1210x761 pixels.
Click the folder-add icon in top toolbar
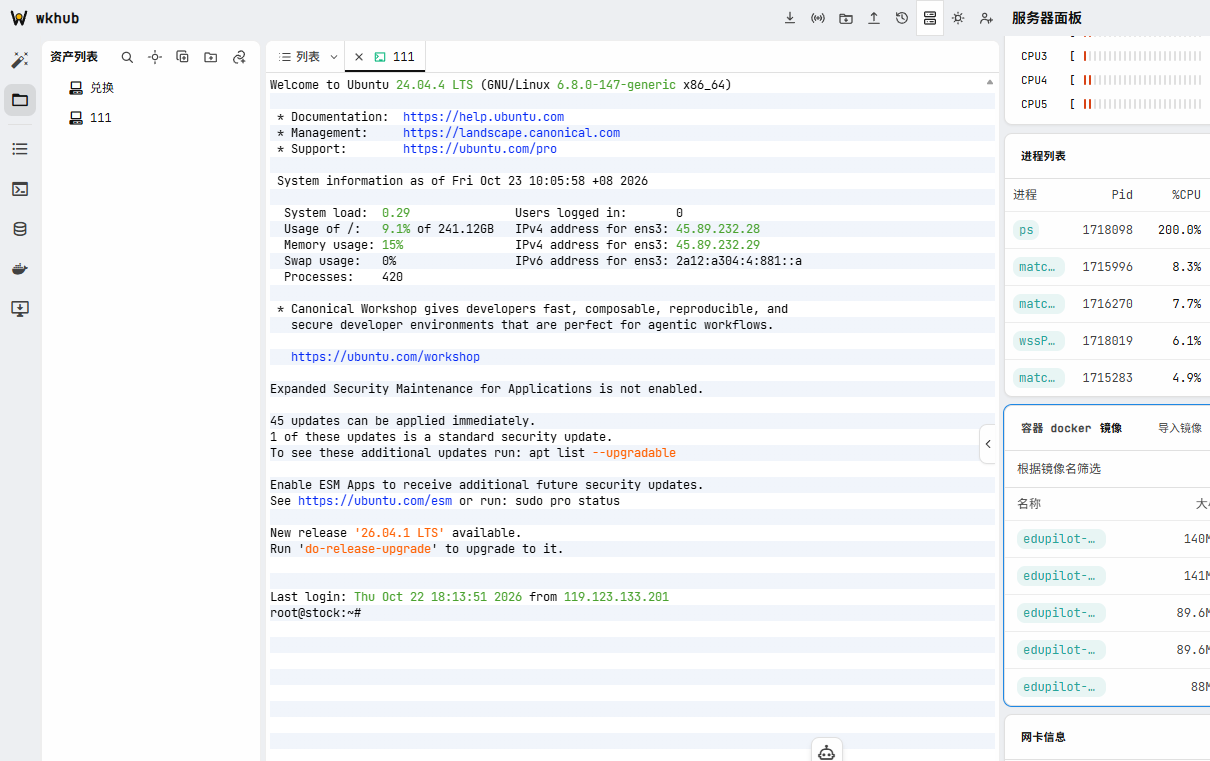point(846,18)
